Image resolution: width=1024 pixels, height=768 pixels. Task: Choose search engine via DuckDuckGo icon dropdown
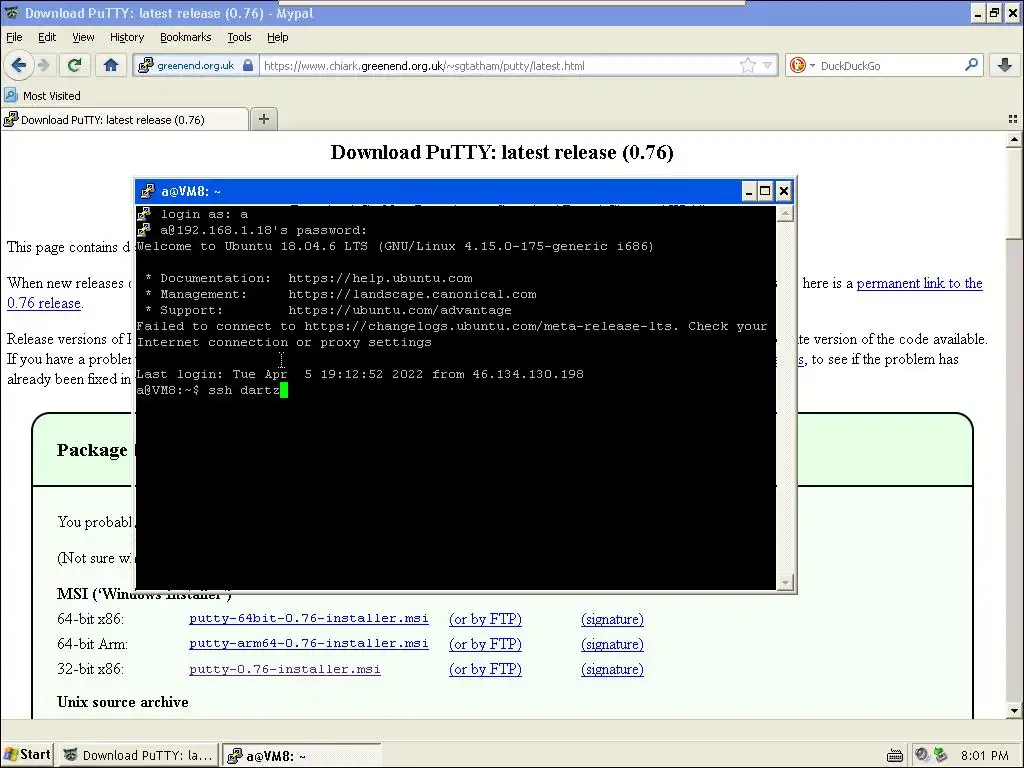click(x=801, y=65)
